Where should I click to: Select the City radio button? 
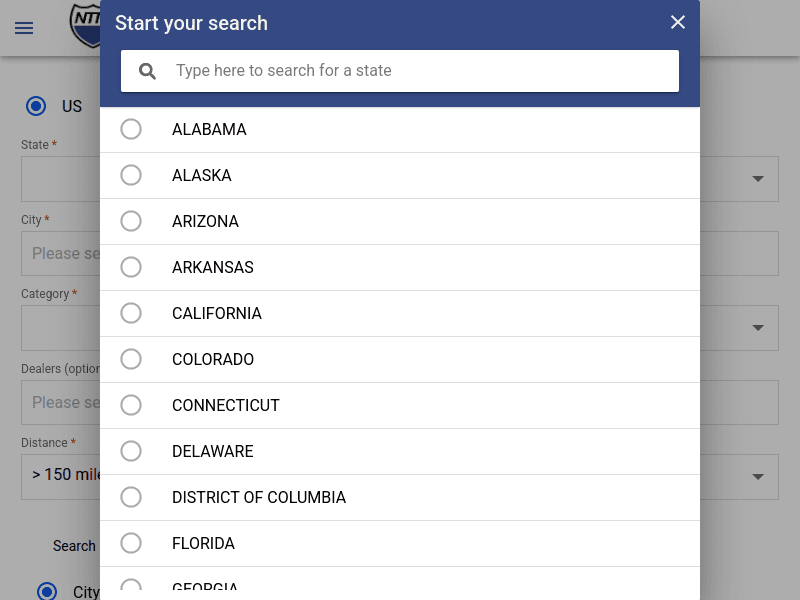coord(47,591)
